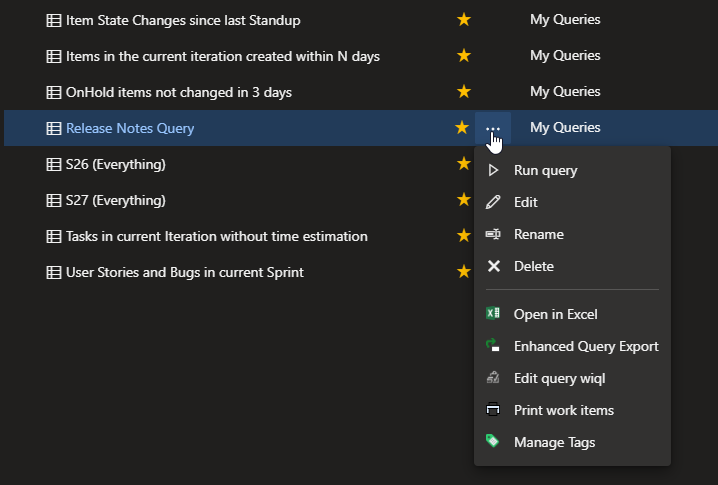Click the Edit pencil icon

click(493, 202)
